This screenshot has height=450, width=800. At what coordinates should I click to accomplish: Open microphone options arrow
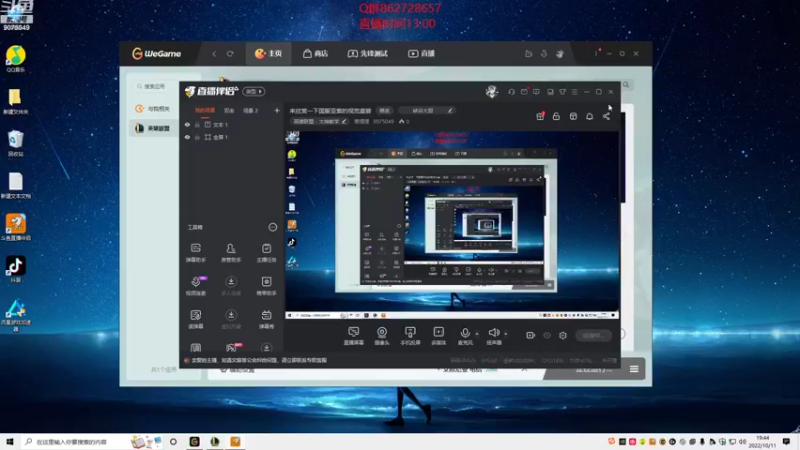click(477, 334)
